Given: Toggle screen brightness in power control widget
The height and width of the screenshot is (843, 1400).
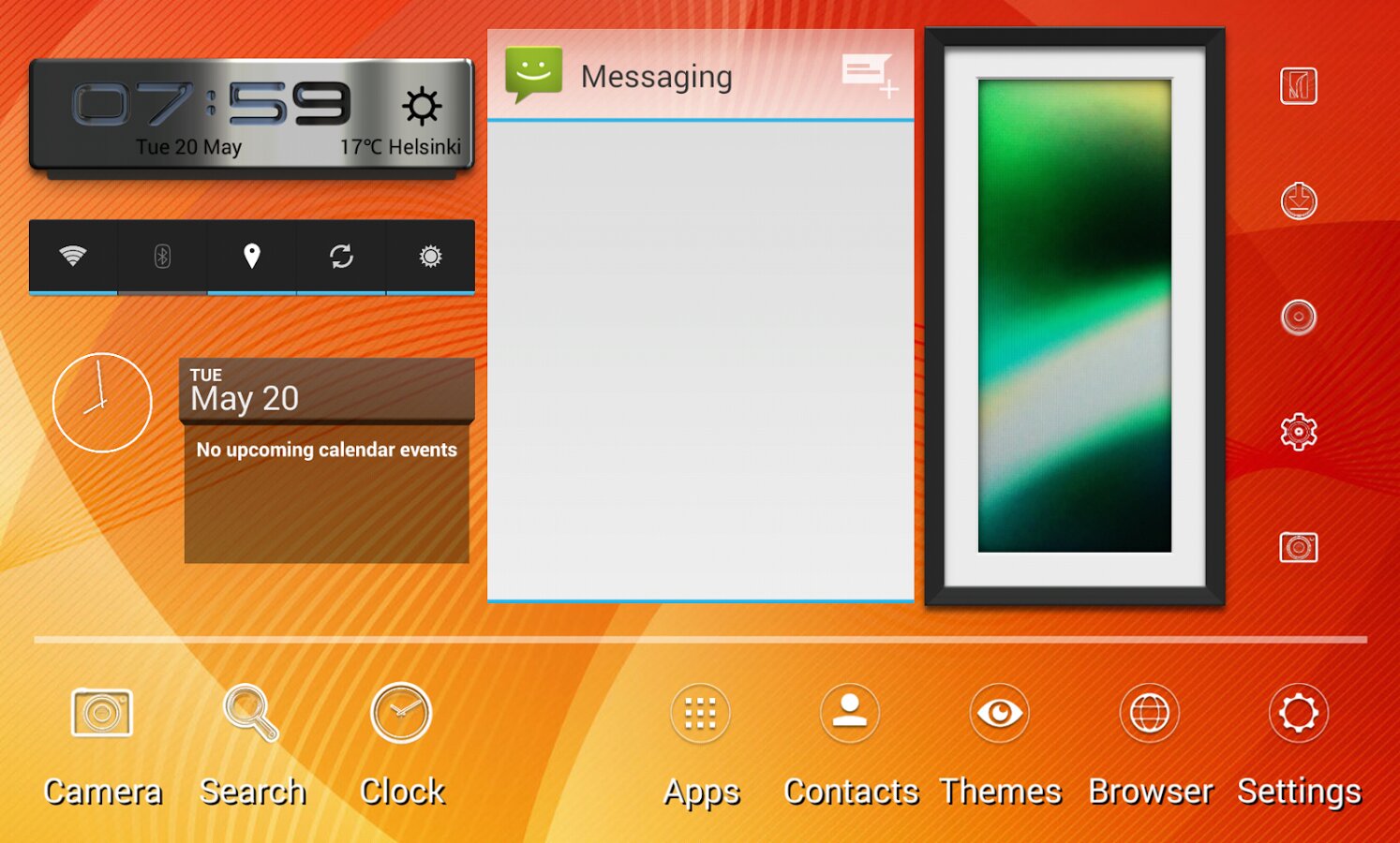Looking at the screenshot, I should pyautogui.click(x=430, y=257).
